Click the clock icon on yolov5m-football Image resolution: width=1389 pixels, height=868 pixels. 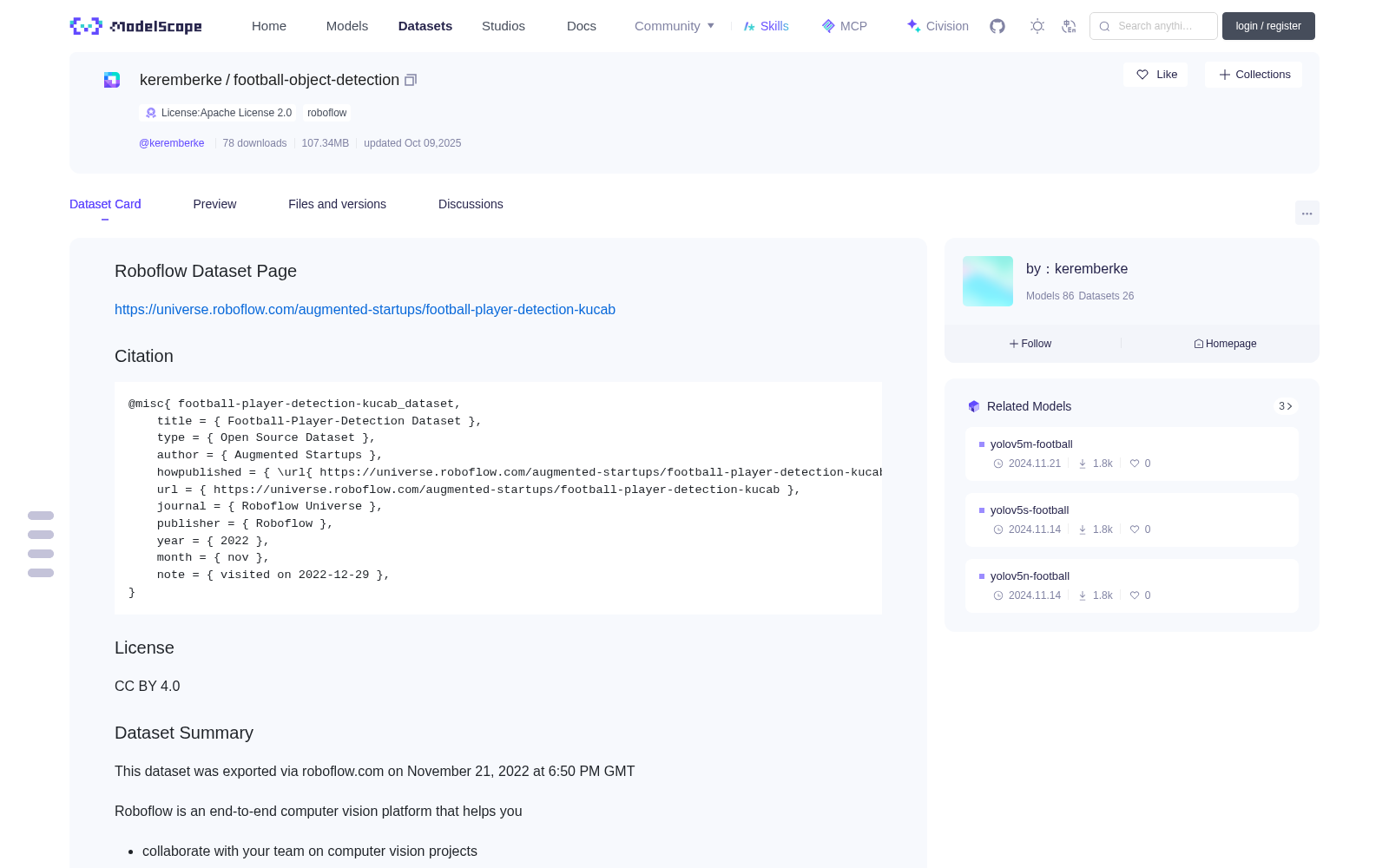point(998,464)
